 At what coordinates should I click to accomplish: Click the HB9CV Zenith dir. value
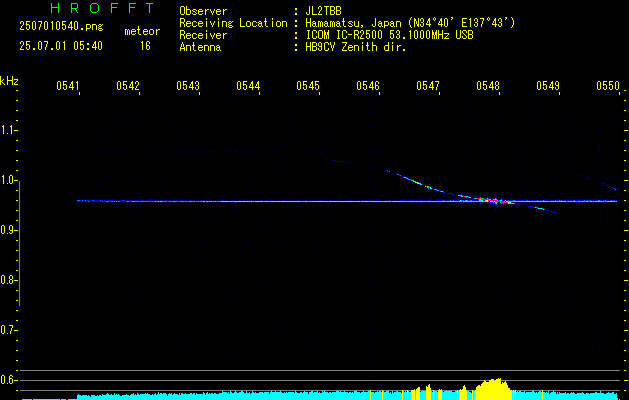tap(356, 47)
